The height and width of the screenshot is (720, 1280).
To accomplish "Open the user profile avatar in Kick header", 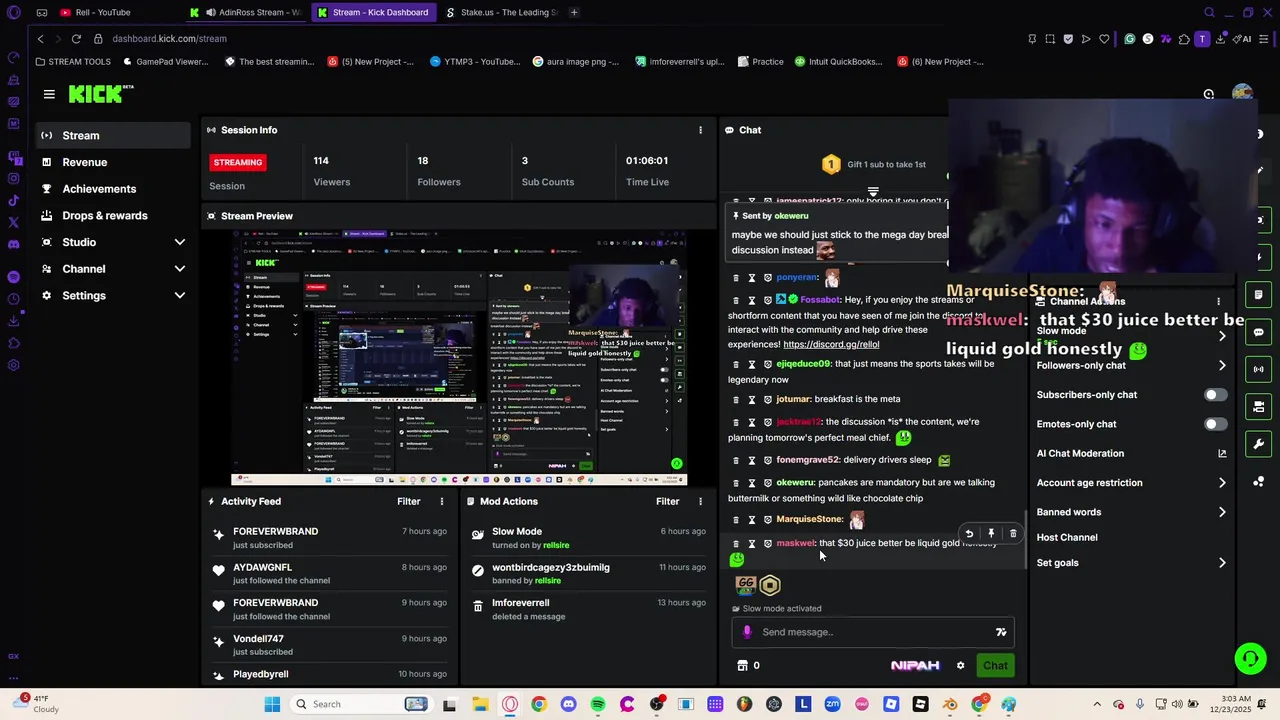I will [1242, 94].
